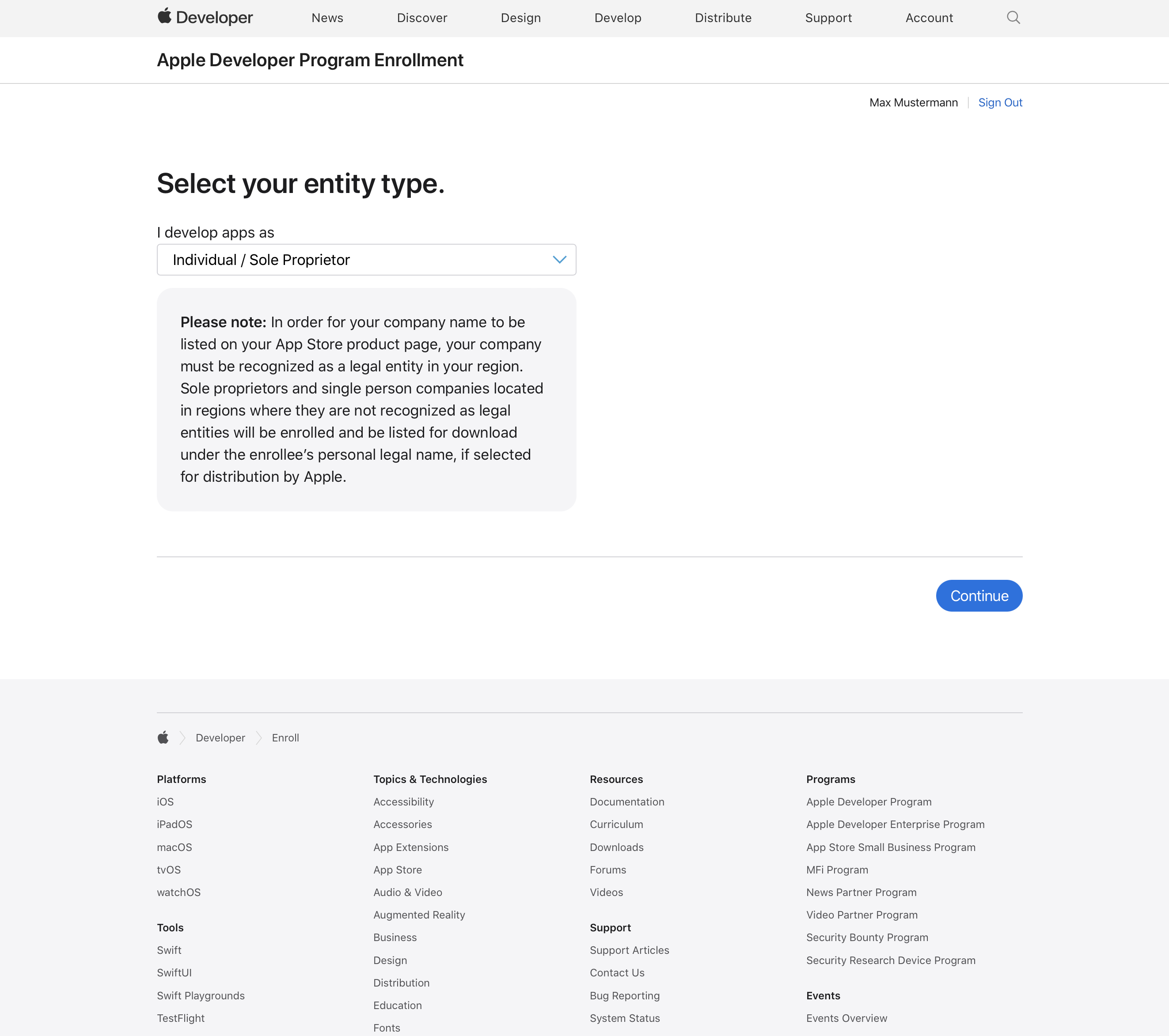Click Developer in the breadcrumb

click(x=220, y=737)
